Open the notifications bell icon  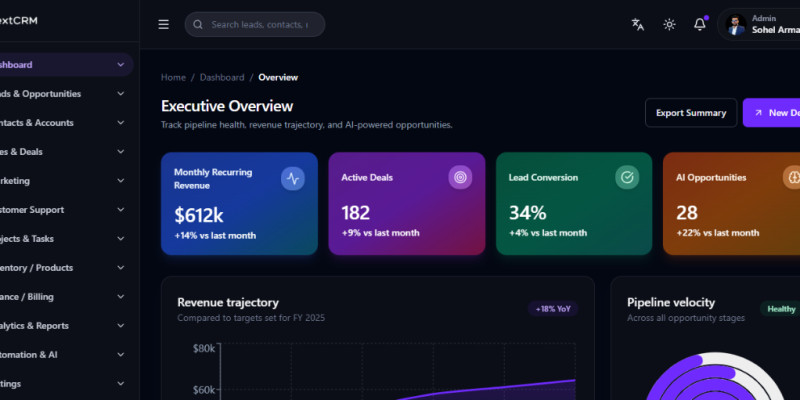click(x=700, y=25)
